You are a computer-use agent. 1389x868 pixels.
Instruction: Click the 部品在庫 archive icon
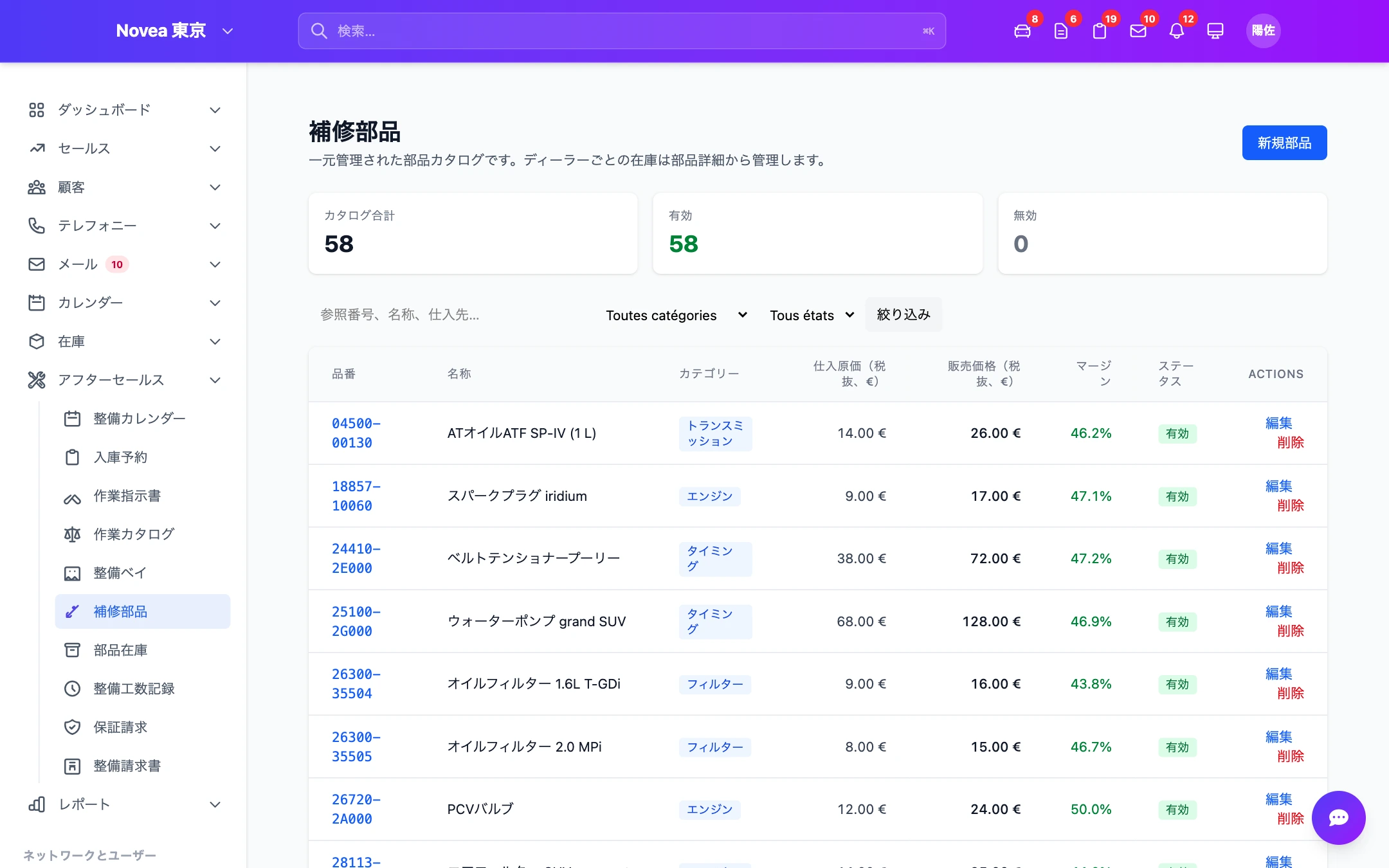tap(72, 650)
